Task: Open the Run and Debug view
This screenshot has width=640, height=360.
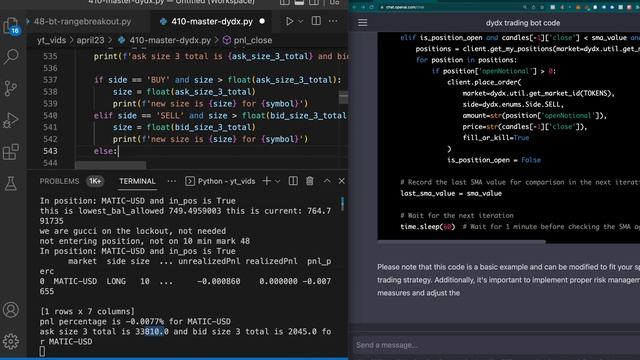Action: click(x=11, y=120)
